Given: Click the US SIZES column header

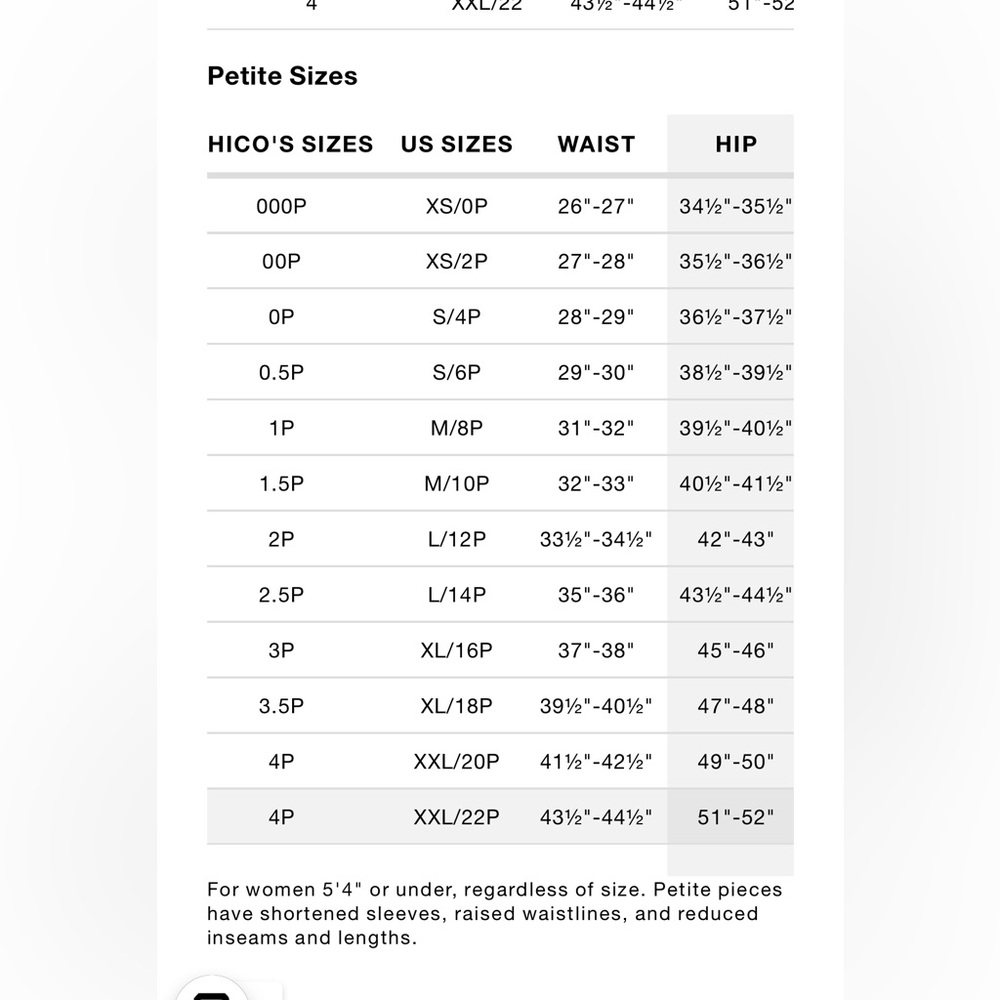Looking at the screenshot, I should coord(457,144).
